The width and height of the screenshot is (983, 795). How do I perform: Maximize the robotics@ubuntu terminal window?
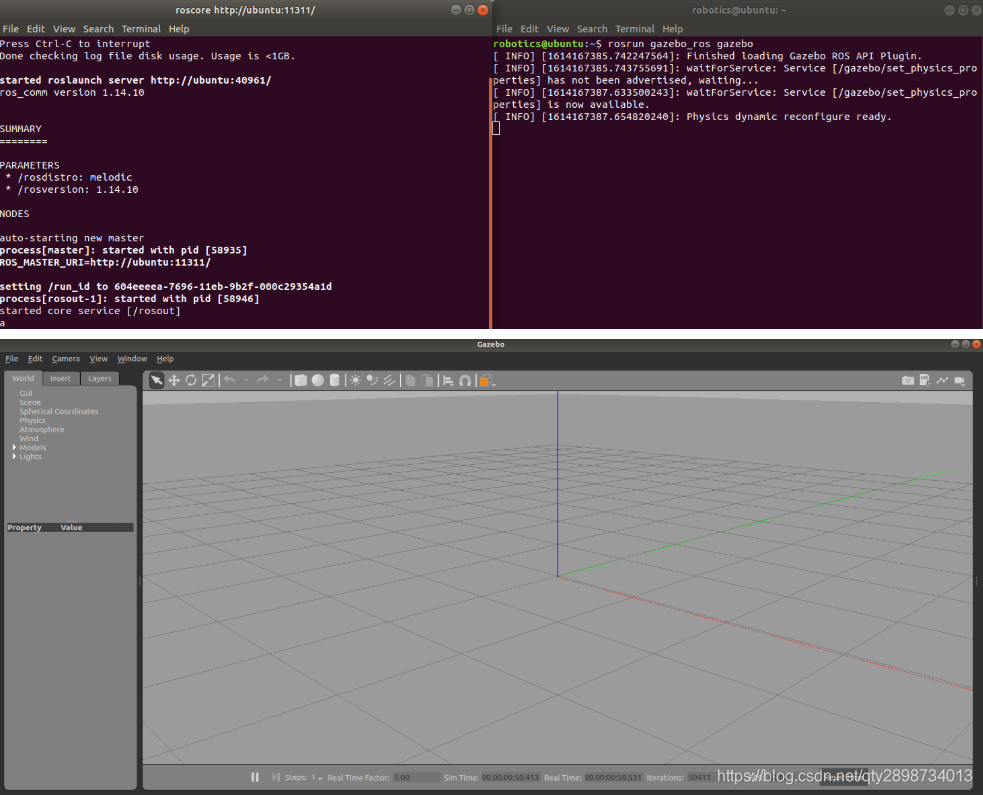pyautogui.click(x=963, y=10)
